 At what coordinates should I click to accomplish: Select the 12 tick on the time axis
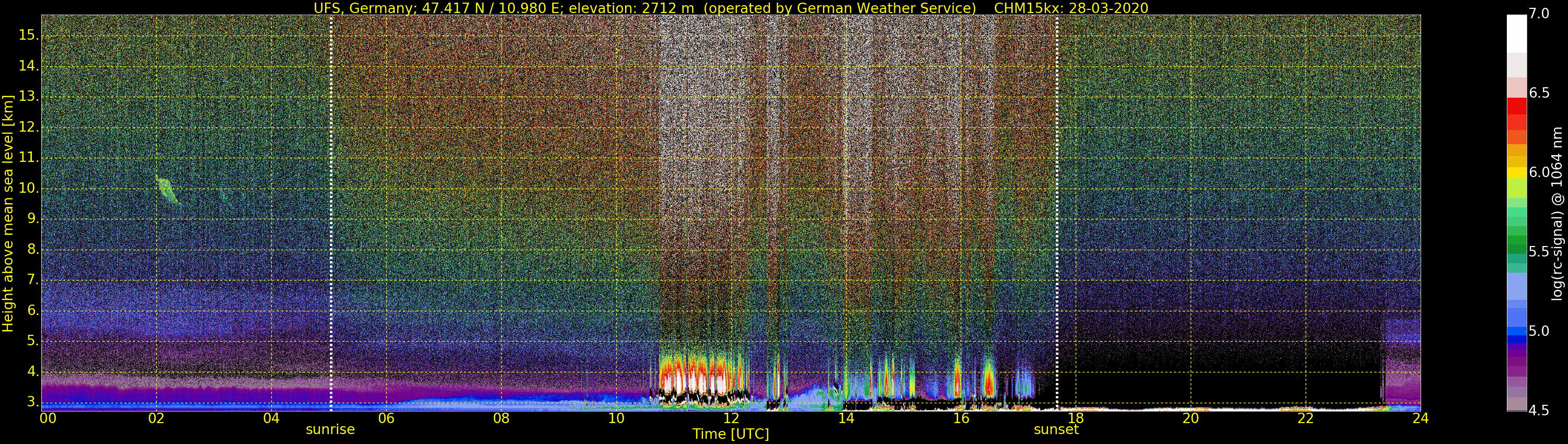click(x=731, y=418)
